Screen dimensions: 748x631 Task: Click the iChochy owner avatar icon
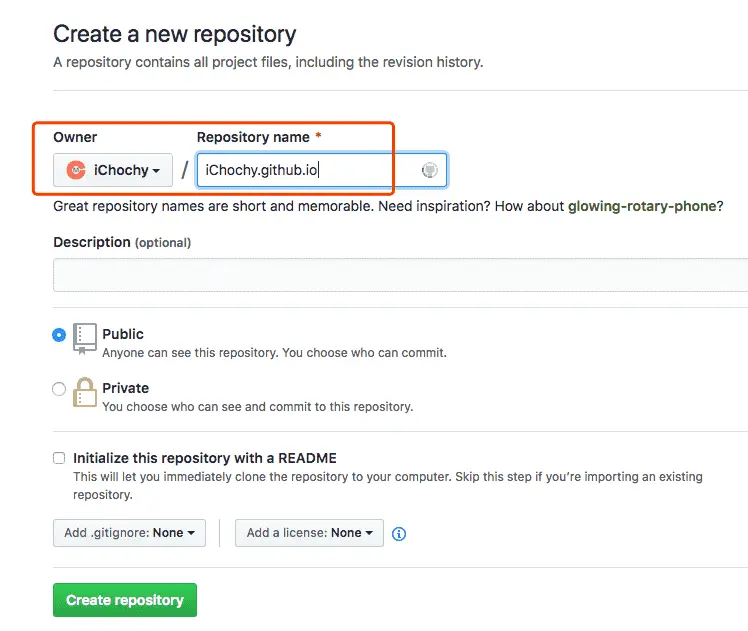coord(76,170)
